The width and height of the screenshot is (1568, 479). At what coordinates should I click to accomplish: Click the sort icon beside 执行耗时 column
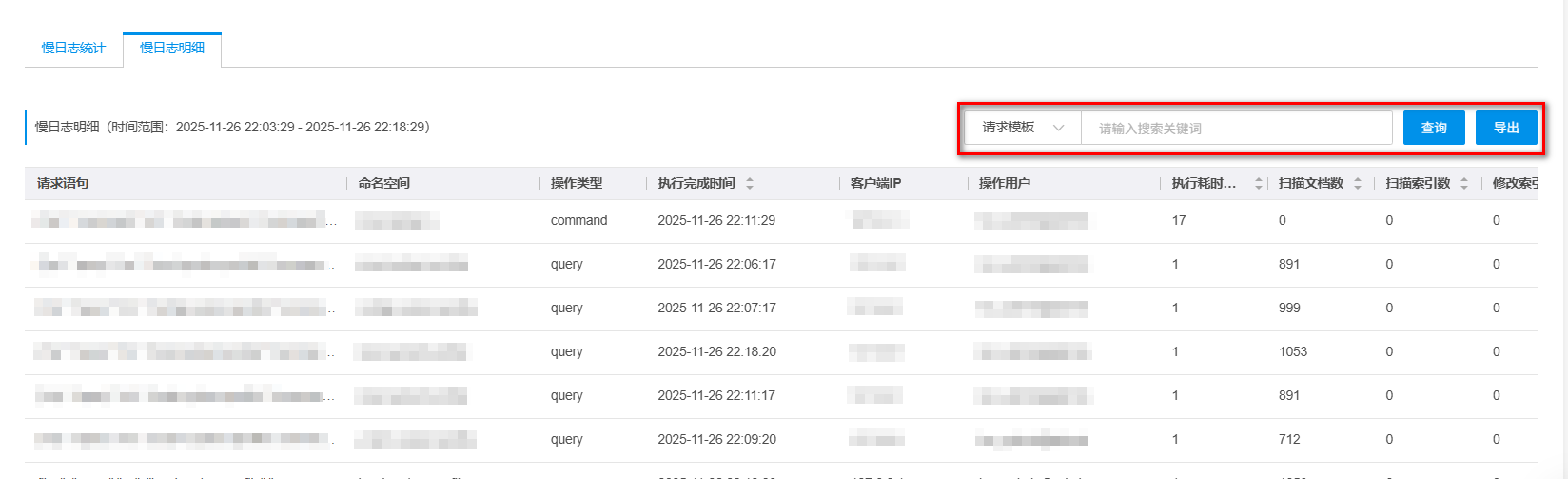(x=1259, y=183)
